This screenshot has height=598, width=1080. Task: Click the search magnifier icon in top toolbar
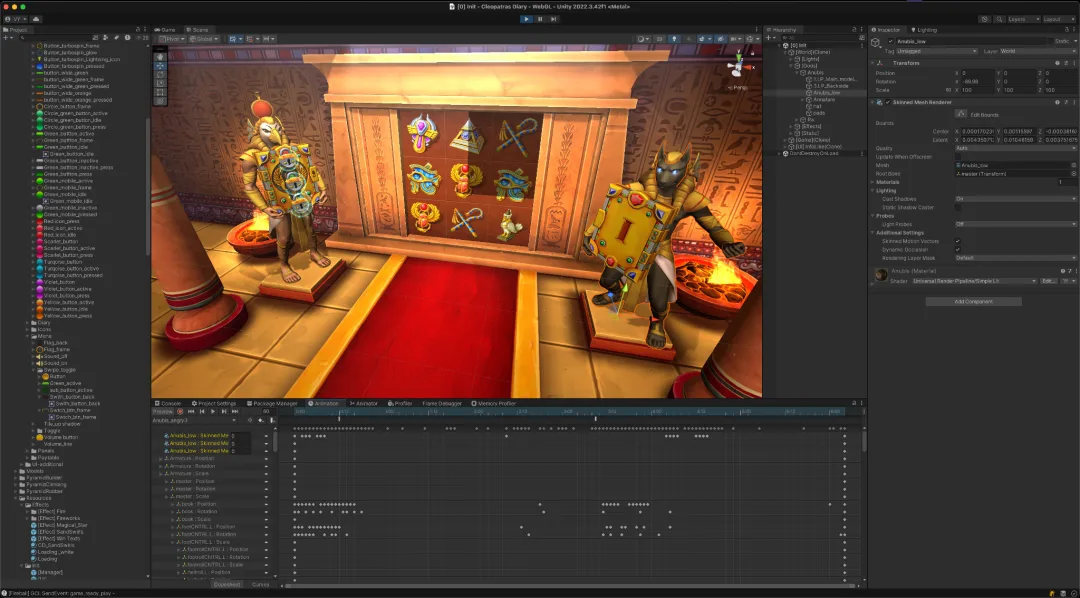pos(998,19)
